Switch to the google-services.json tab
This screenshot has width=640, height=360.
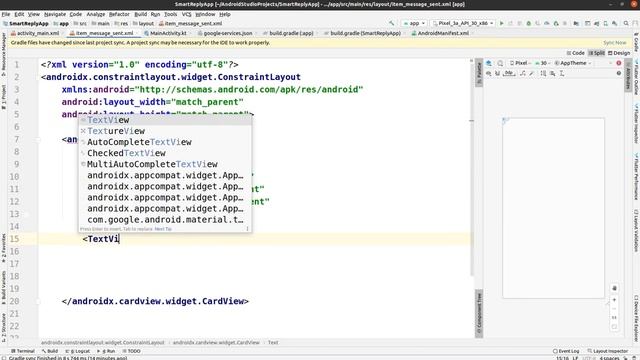click(x=224, y=33)
